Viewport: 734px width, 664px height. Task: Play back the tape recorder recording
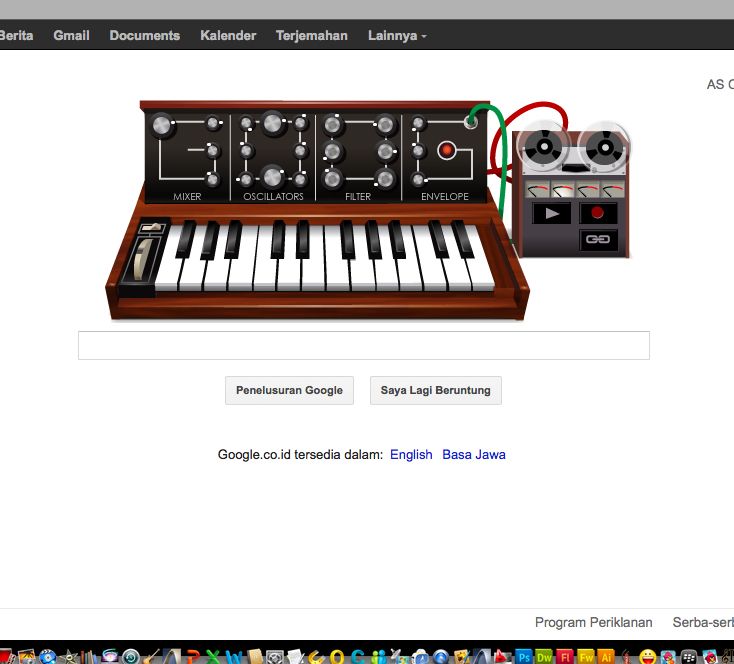[x=551, y=214]
